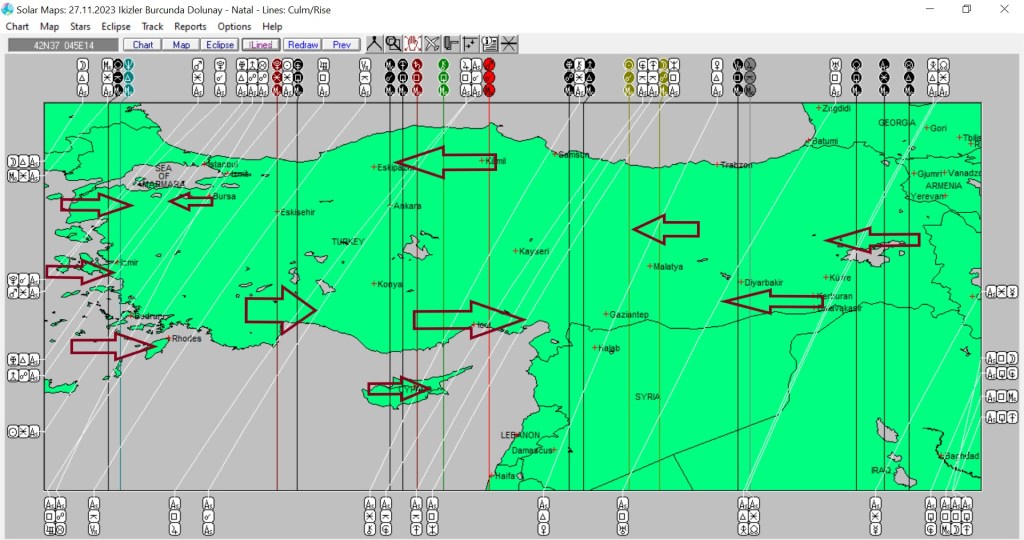Click the airplane icon in toolbar

point(432,44)
